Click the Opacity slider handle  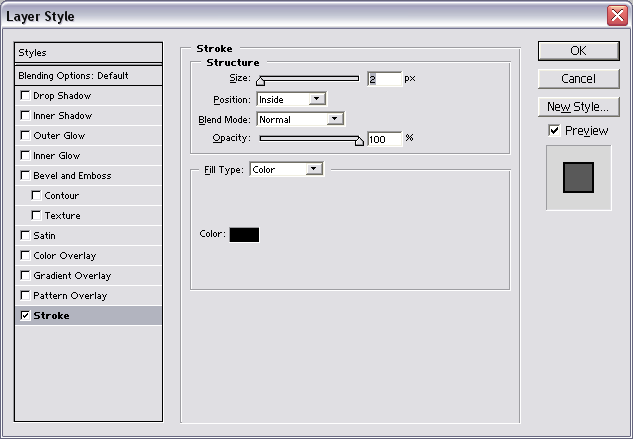pos(359,141)
